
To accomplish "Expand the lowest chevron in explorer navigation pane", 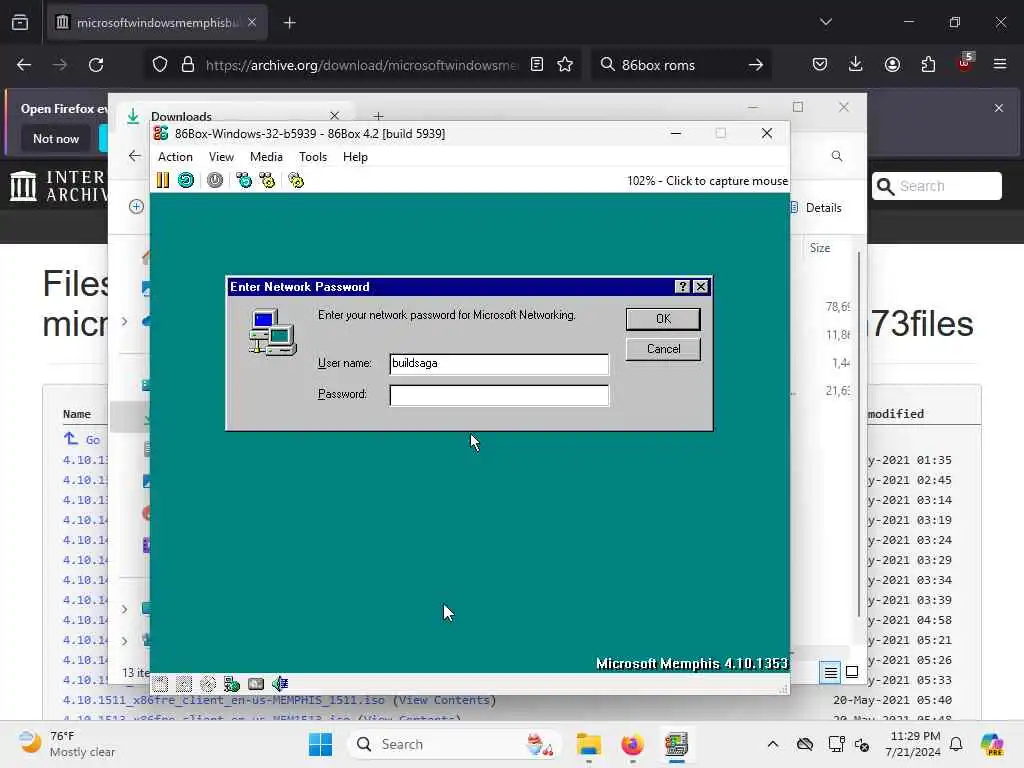I will (124, 641).
